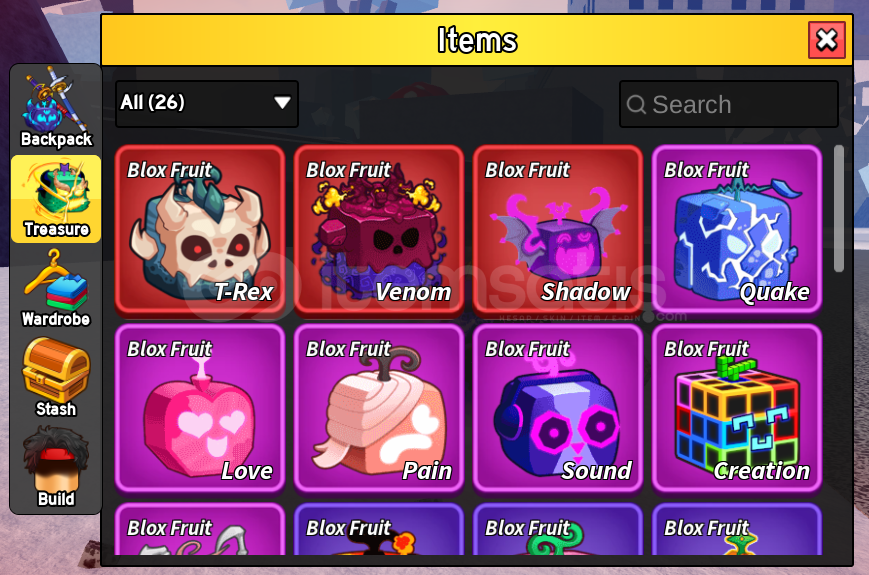Click the dropdown arrow next to All (26)
This screenshot has height=575, width=869.
tap(282, 103)
